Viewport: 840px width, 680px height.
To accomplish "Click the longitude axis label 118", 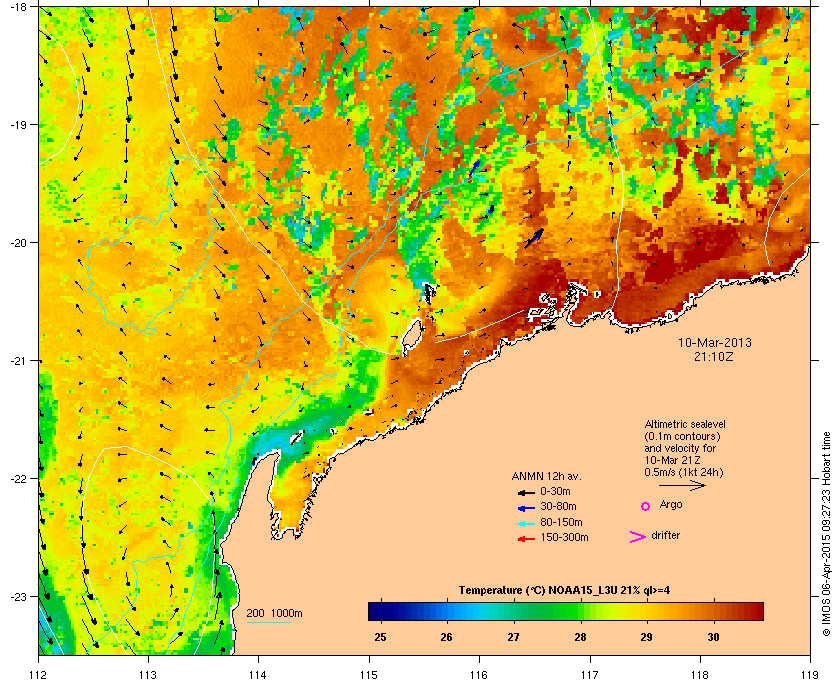I will pyautogui.click(x=700, y=675).
